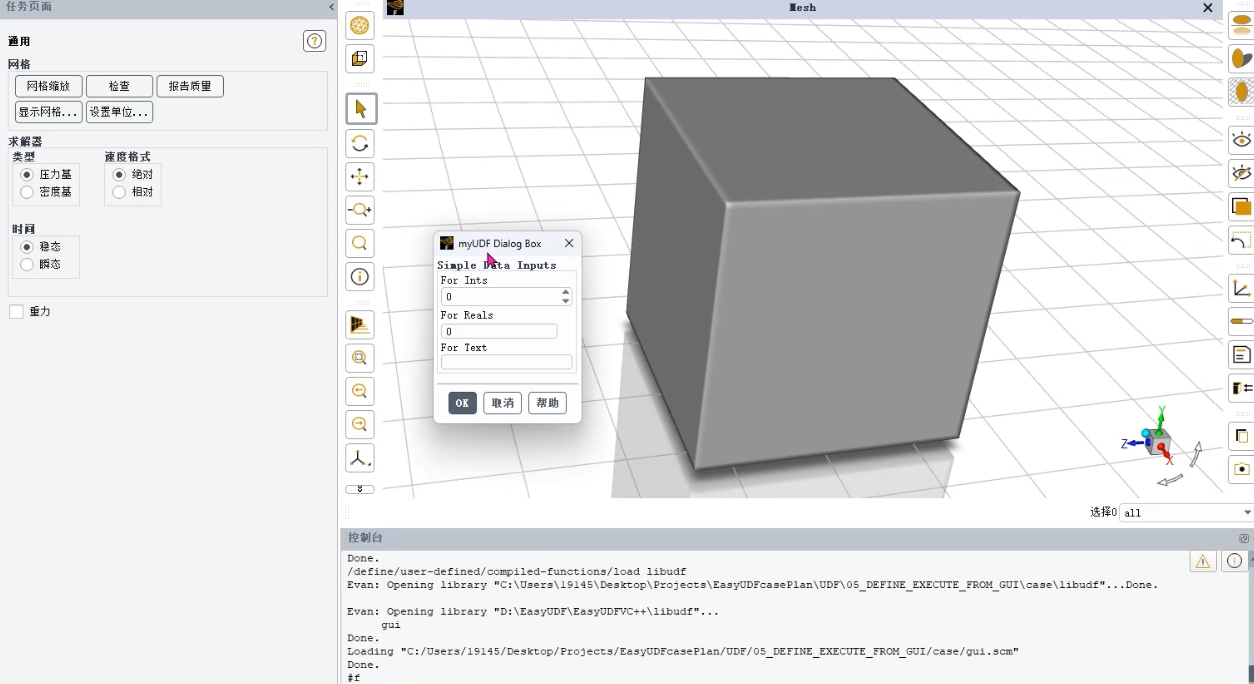Screen dimensions: 1254x684
Task: Undock the console panel
Action: tap(1244, 538)
